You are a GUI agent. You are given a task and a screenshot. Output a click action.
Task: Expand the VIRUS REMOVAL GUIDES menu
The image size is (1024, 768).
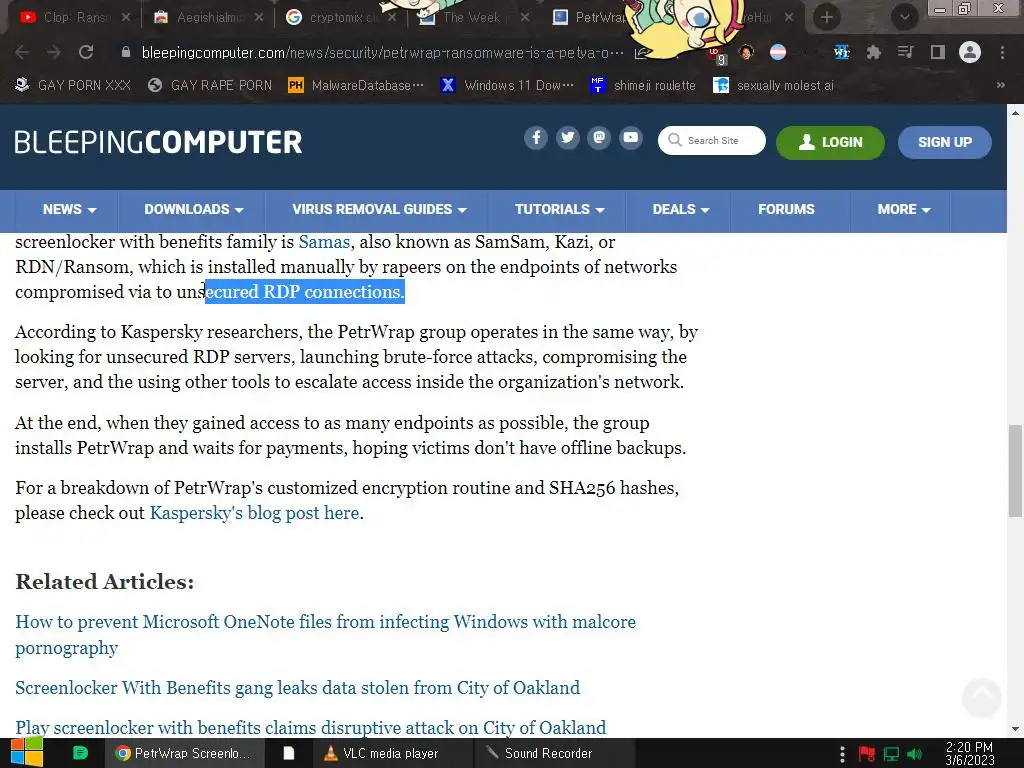coord(379,210)
